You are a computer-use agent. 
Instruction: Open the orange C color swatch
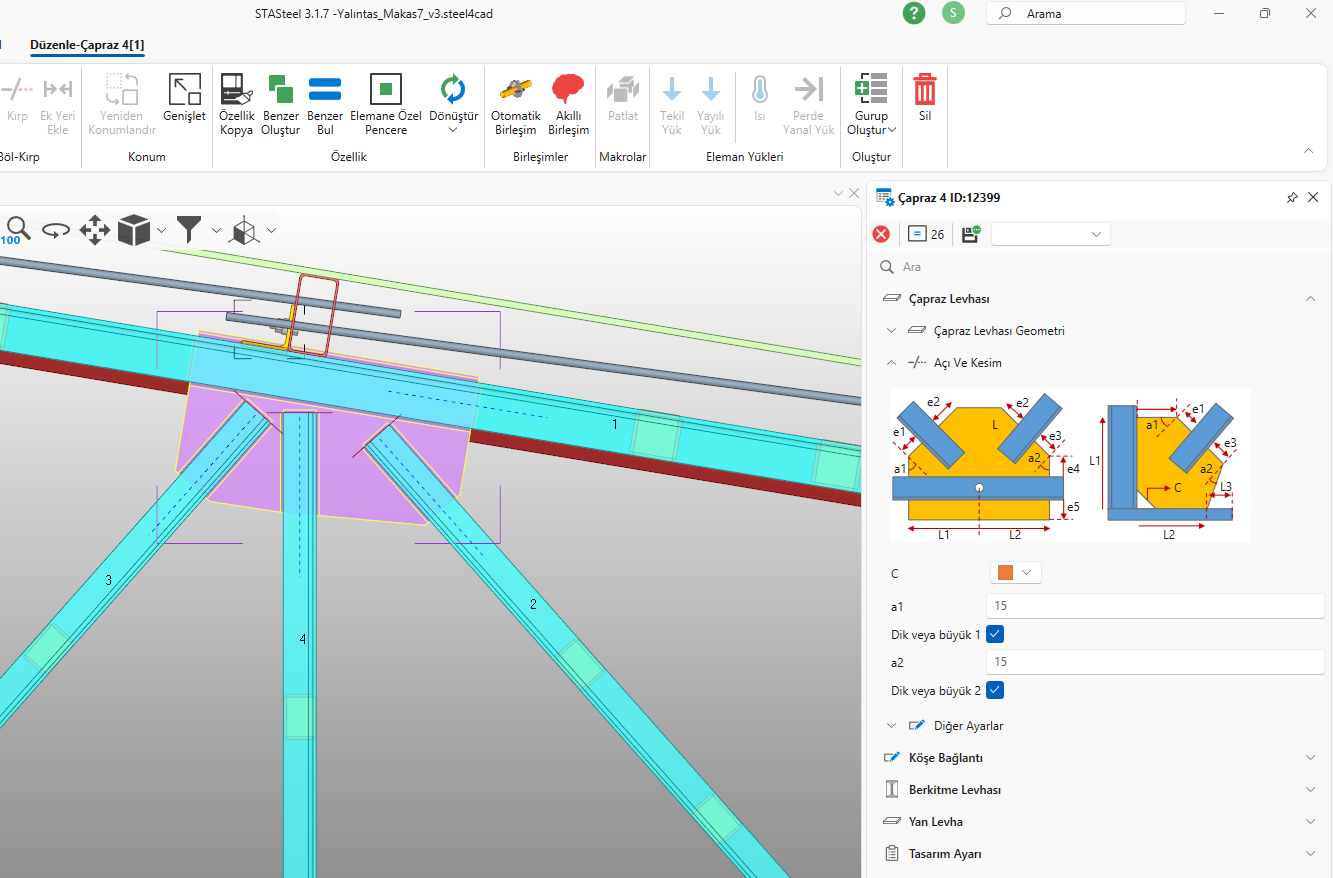(1015, 572)
